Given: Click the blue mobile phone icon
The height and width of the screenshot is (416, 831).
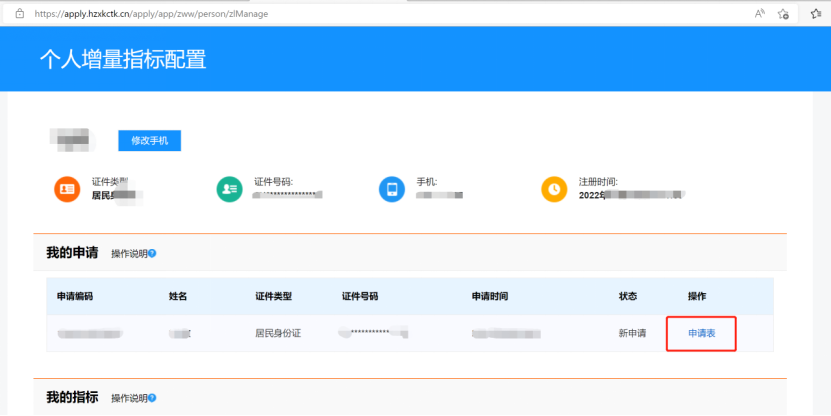Looking at the screenshot, I should point(392,188).
